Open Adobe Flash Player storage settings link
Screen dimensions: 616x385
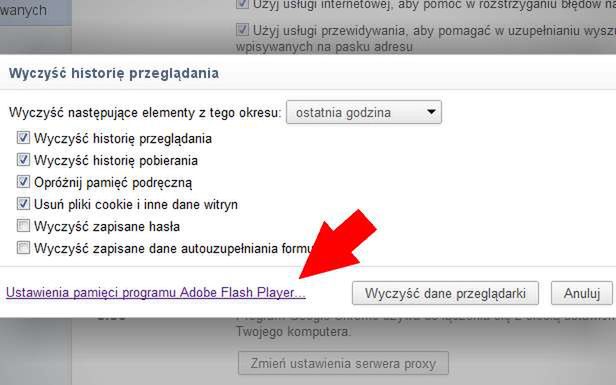pyautogui.click(x=156, y=293)
